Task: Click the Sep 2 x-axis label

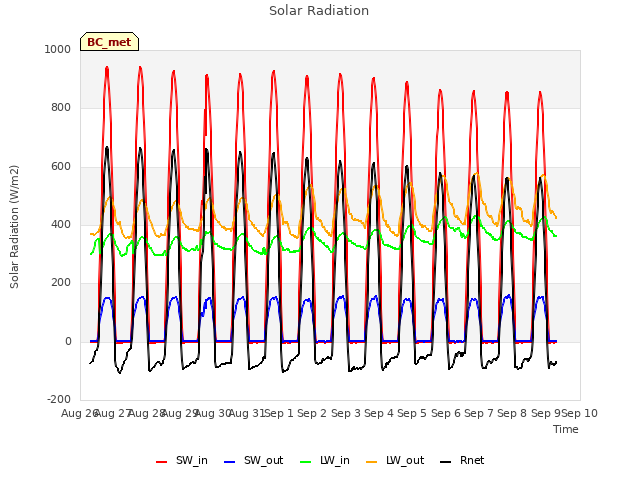Action: [312, 413]
